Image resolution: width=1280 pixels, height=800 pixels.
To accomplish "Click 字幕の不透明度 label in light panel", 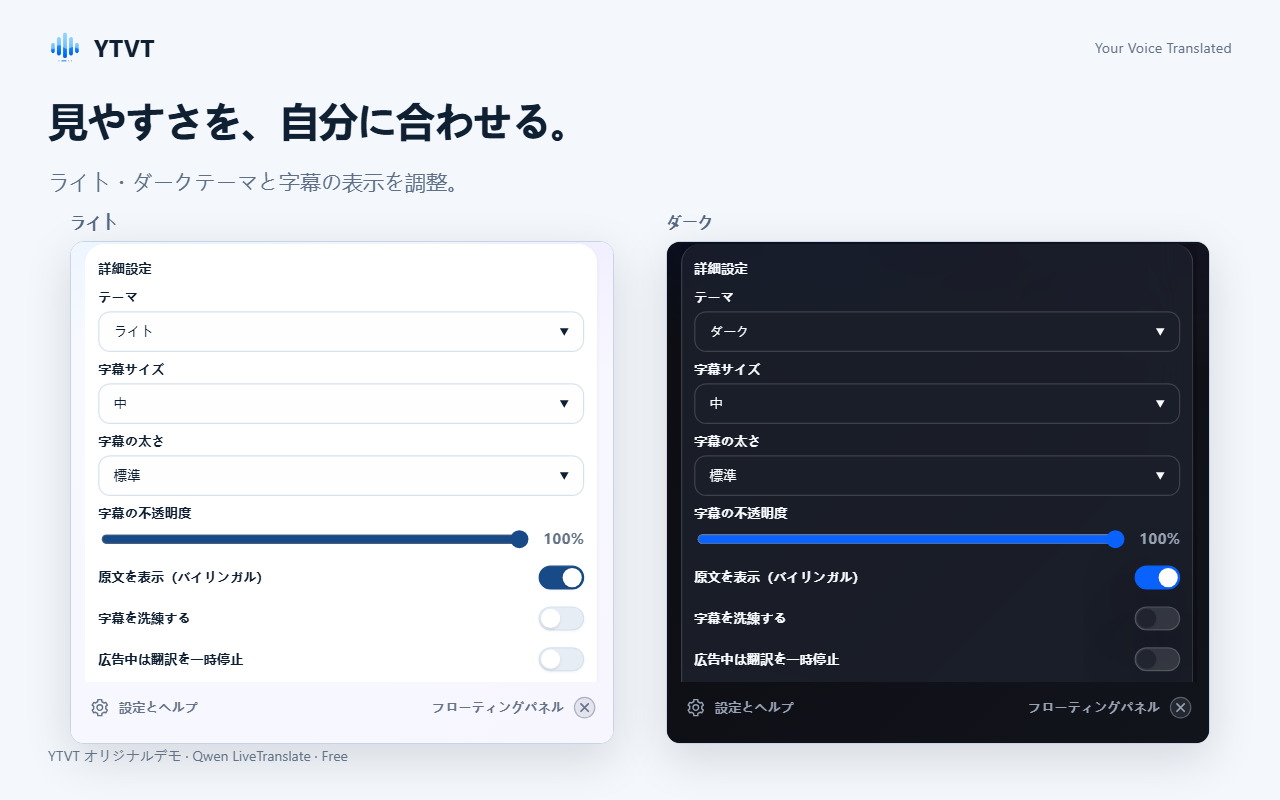I will 145,513.
